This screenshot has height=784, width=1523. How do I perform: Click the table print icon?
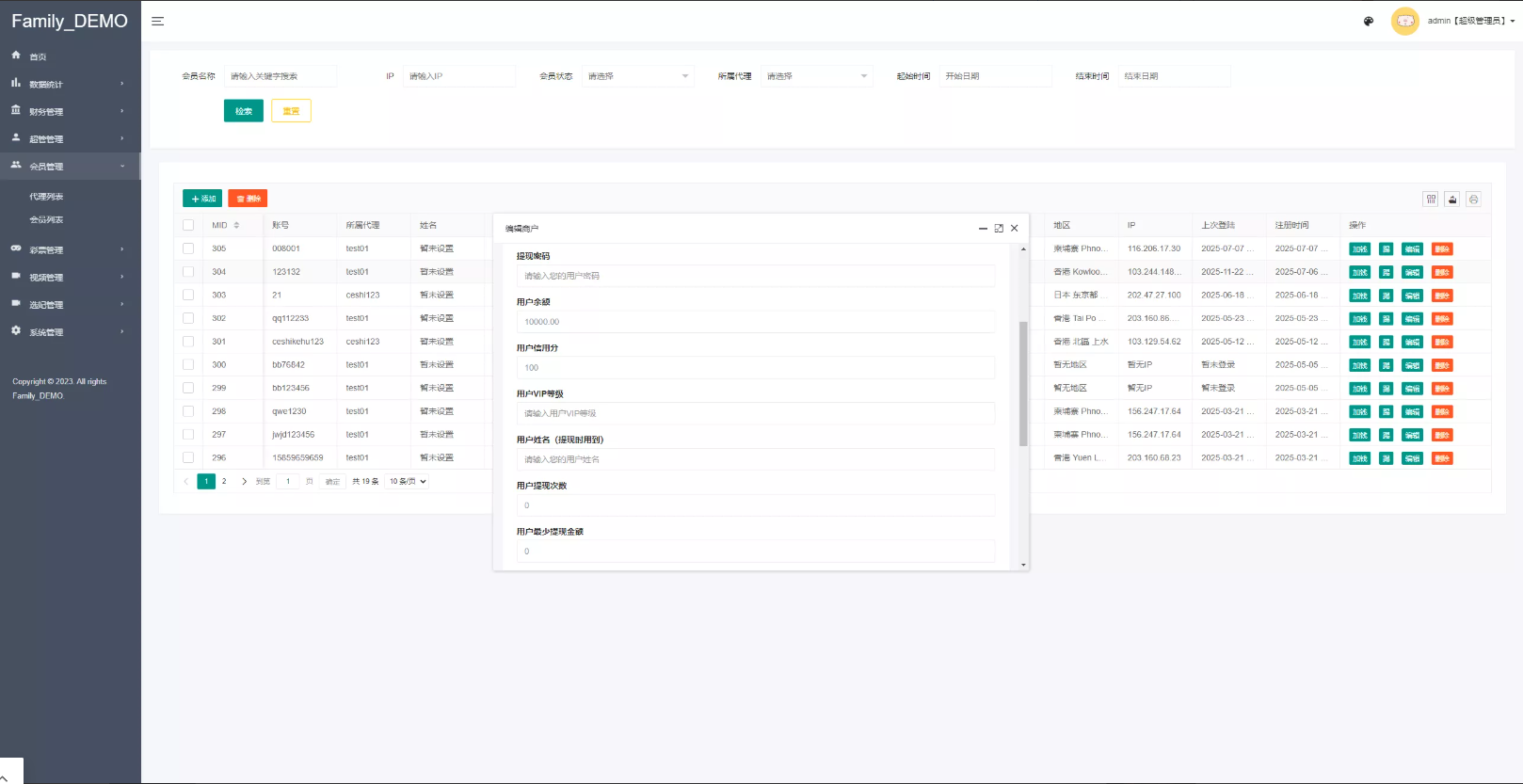1474,199
